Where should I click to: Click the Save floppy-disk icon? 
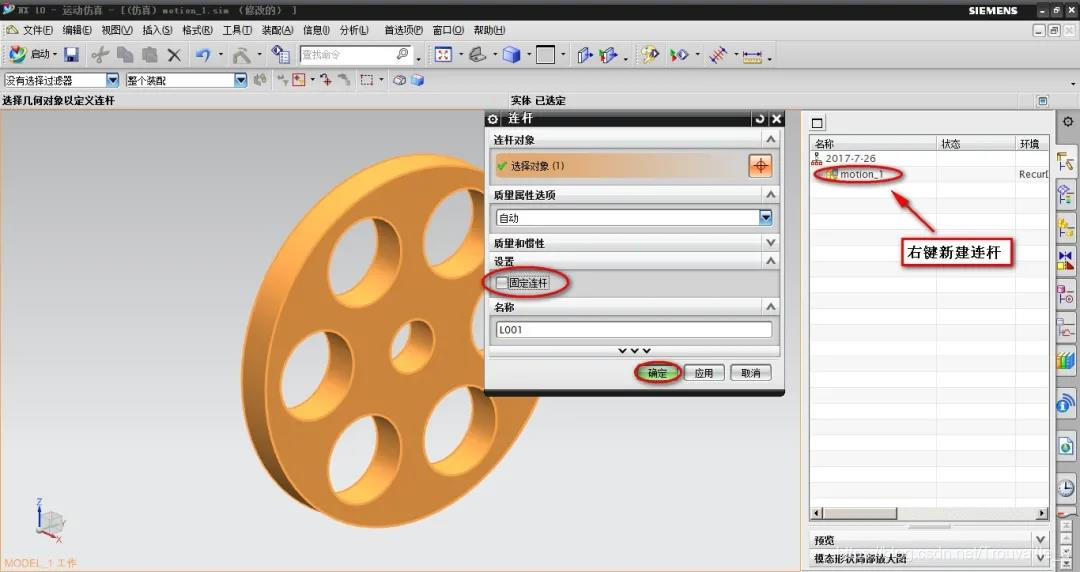tap(72, 54)
